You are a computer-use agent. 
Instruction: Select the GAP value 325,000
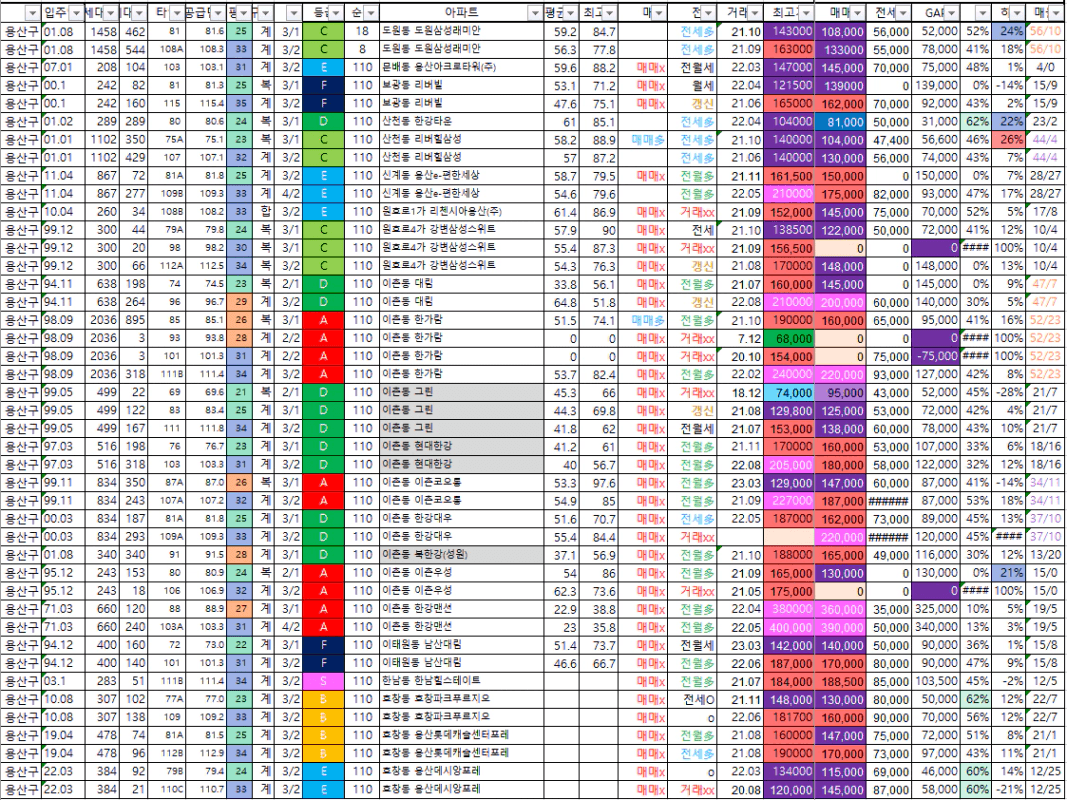click(935, 609)
